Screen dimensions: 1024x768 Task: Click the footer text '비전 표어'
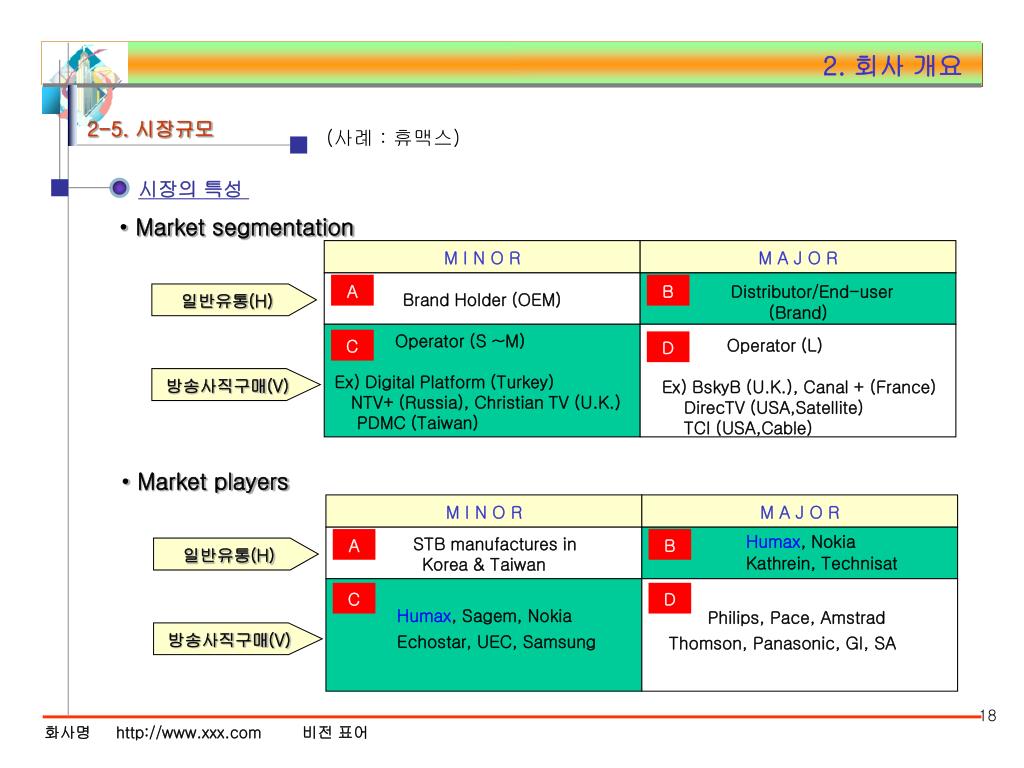click(335, 732)
